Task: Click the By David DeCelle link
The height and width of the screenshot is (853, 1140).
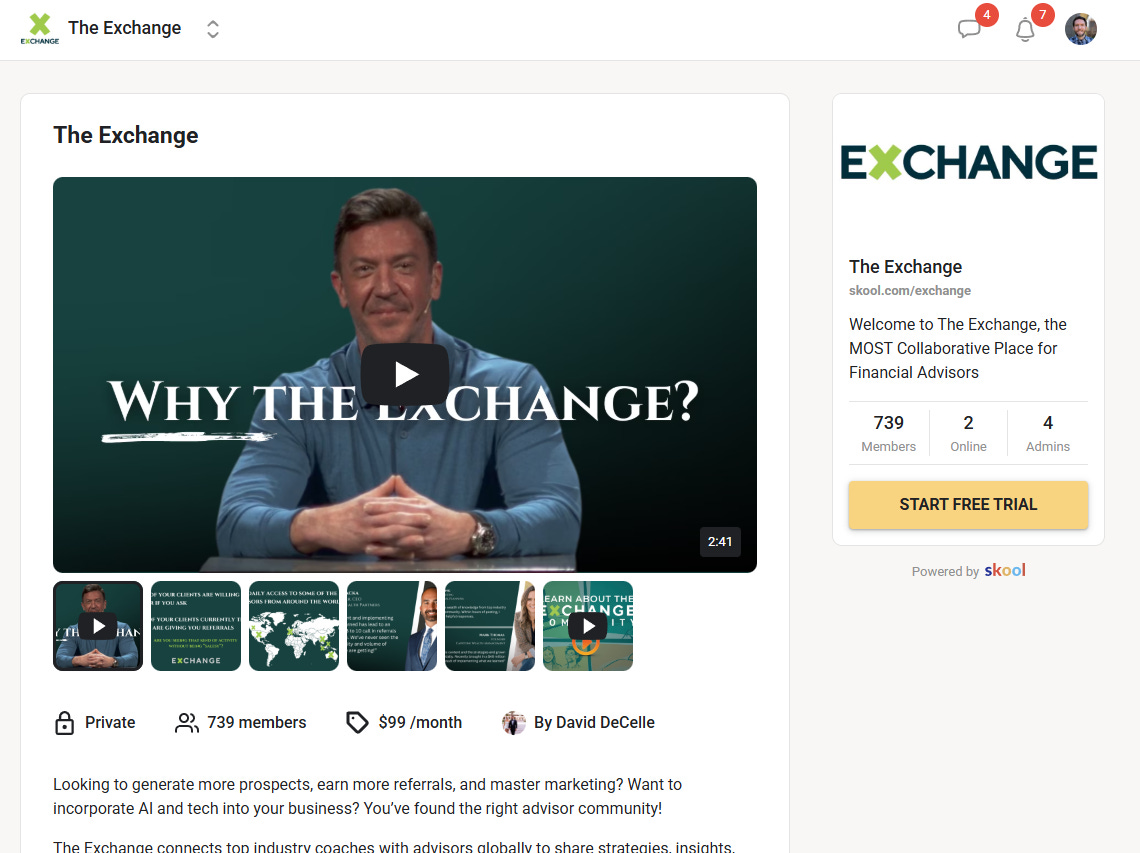Action: pyautogui.click(x=594, y=722)
